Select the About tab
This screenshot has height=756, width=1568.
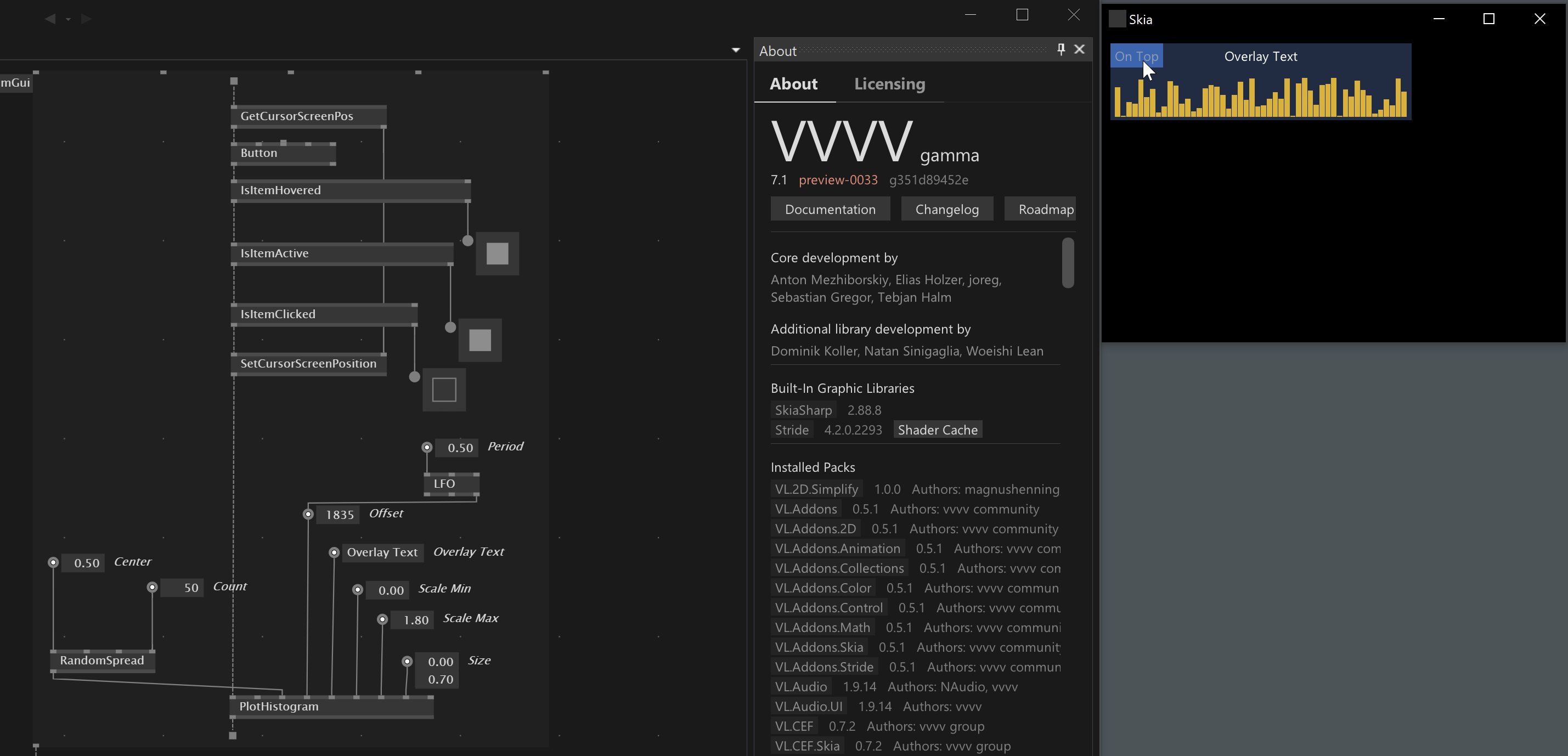(793, 84)
